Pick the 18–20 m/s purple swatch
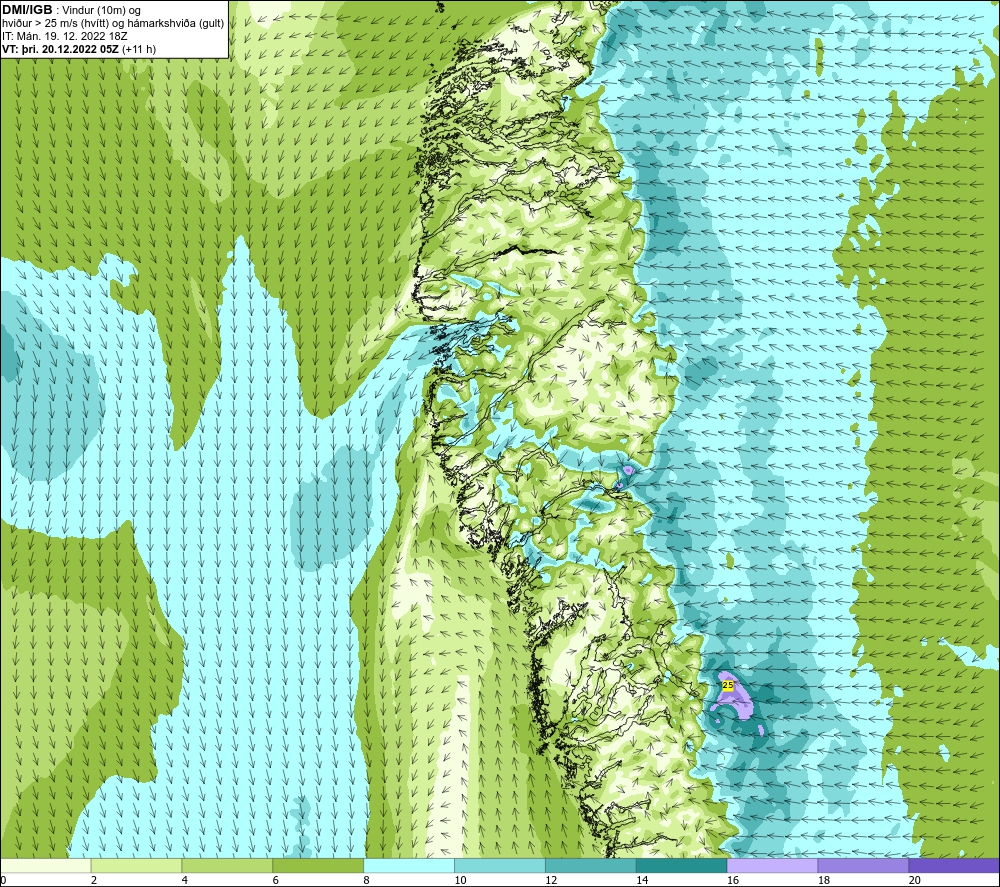The image size is (1000, 887). [x=863, y=866]
